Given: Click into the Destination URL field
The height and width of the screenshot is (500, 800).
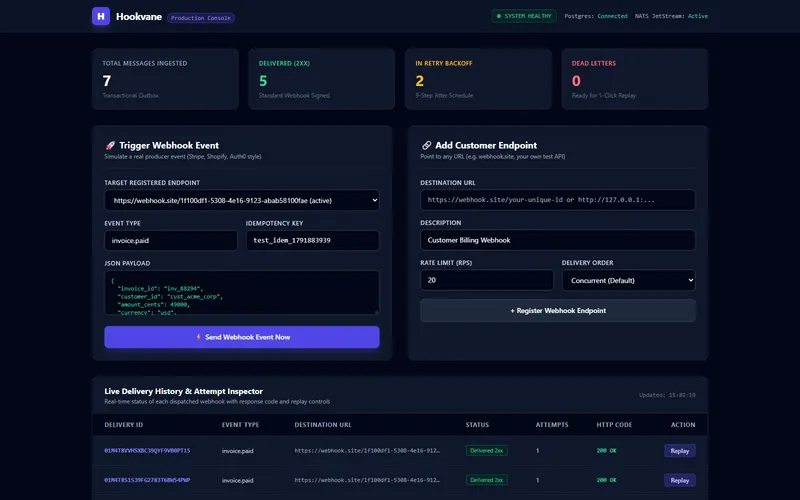Looking at the screenshot, I should point(558,200).
